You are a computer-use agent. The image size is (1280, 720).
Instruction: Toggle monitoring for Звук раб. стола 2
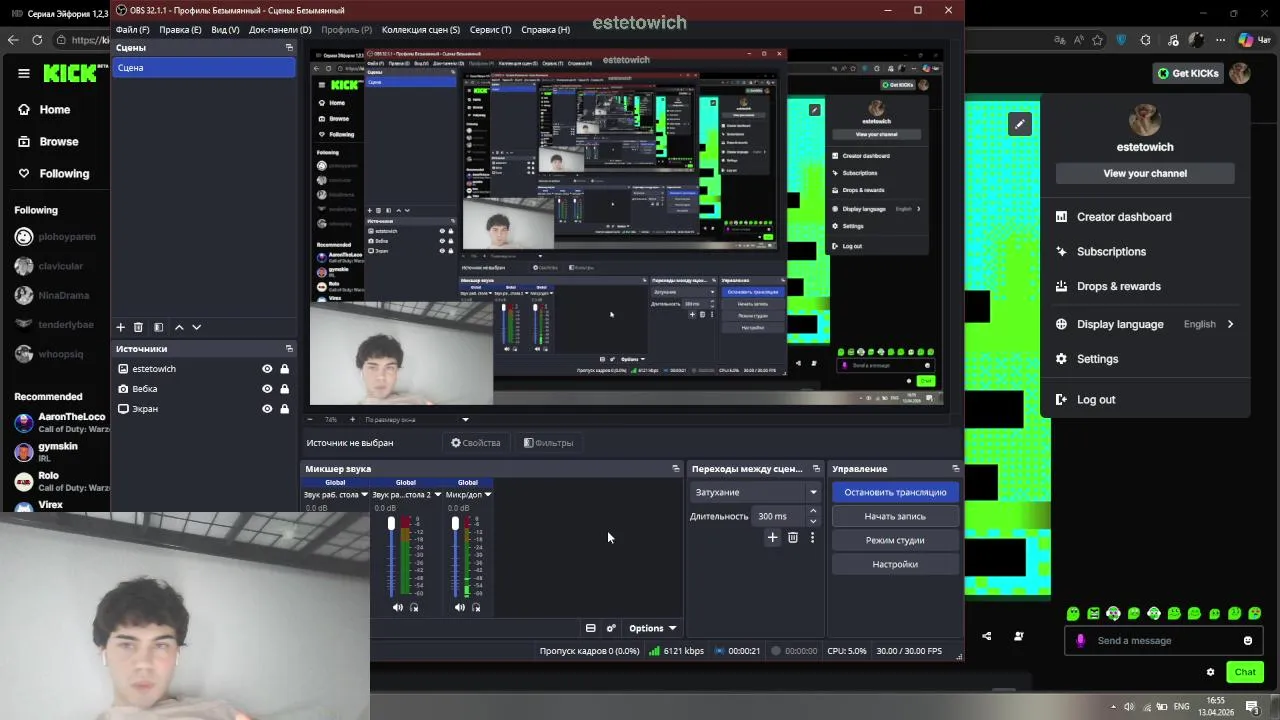pyautogui.click(x=414, y=607)
